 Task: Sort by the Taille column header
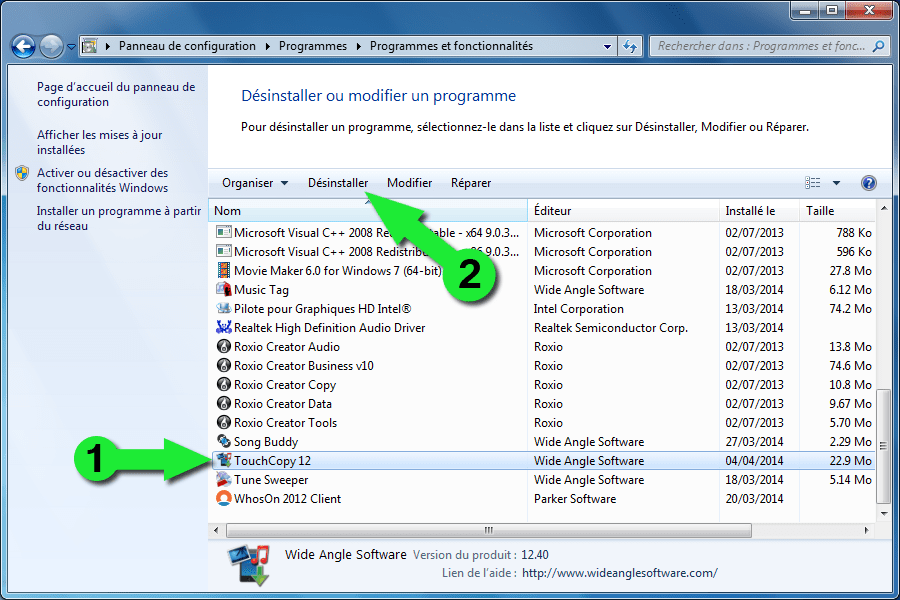pyautogui.click(x=837, y=211)
